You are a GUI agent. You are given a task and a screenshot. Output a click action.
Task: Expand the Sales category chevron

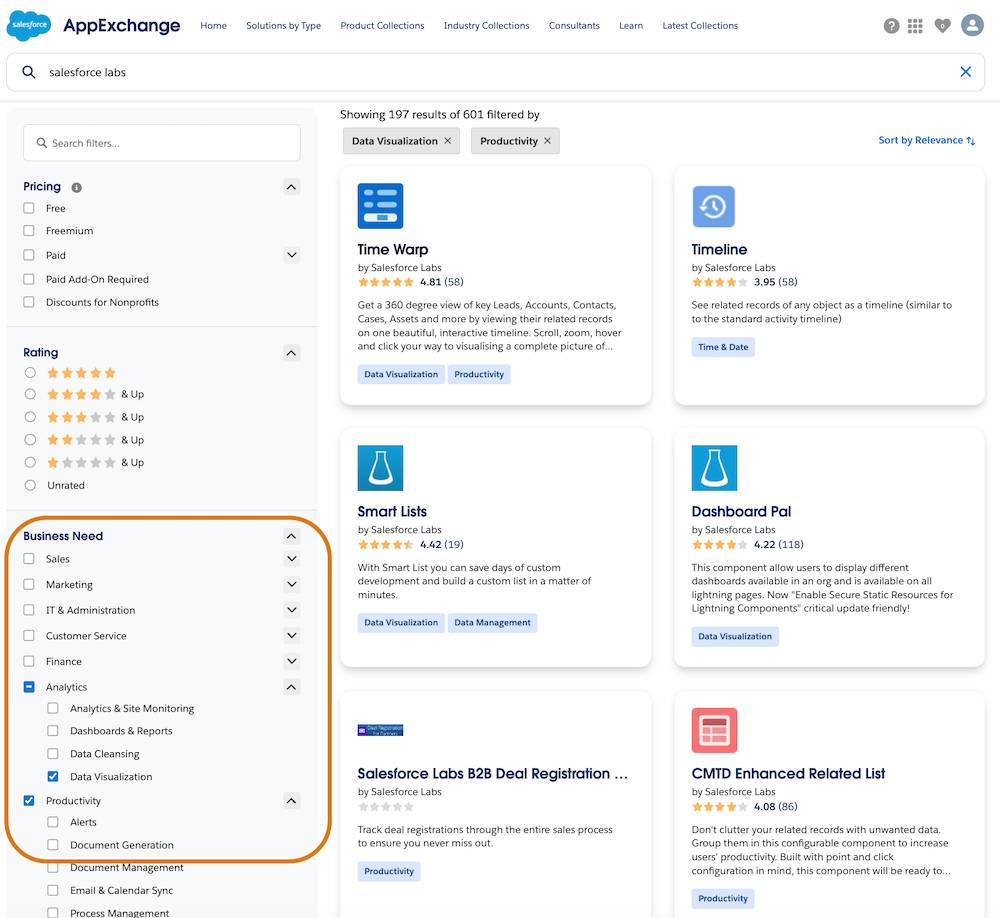coord(291,559)
